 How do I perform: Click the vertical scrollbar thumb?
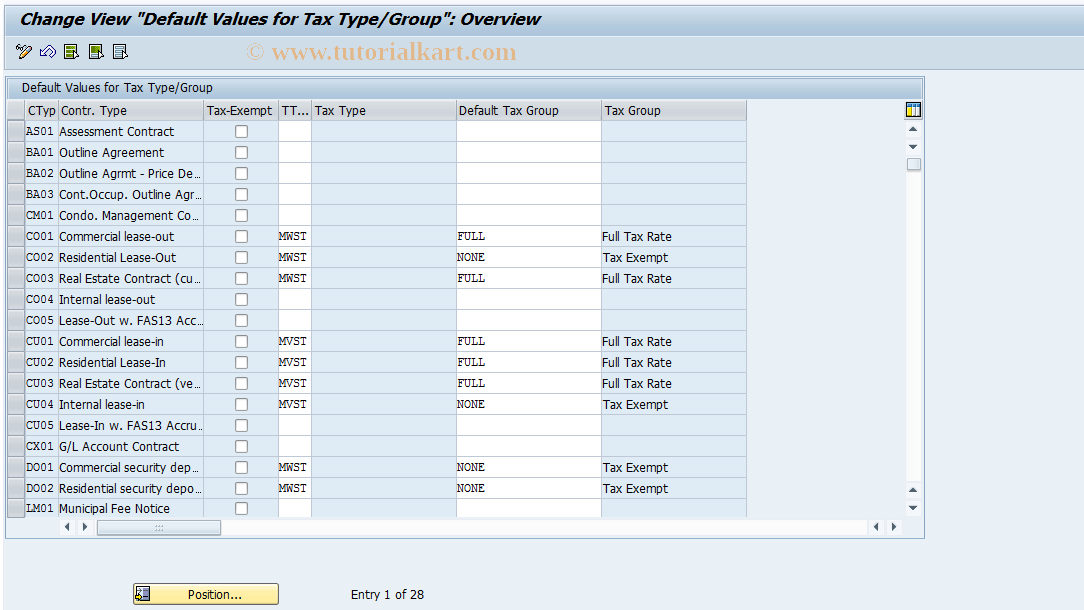point(913,164)
